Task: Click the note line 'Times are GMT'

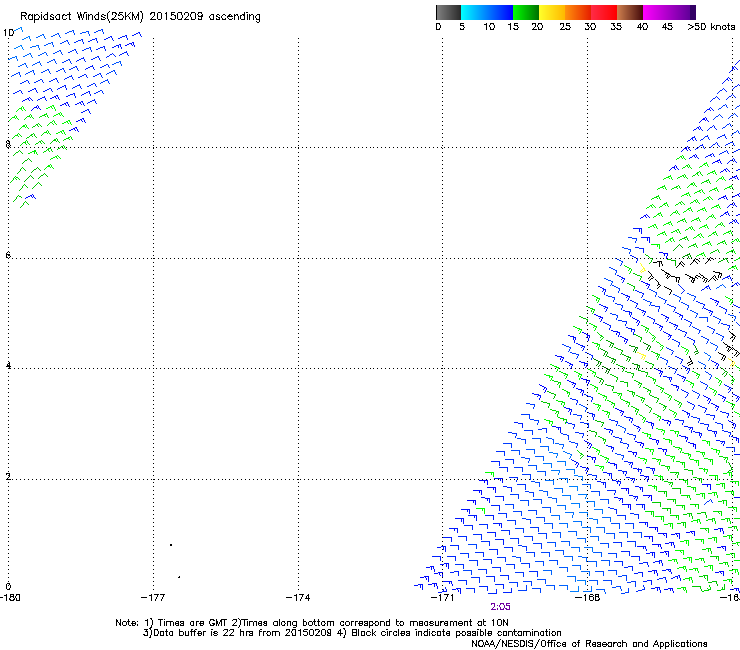Action: (193, 623)
